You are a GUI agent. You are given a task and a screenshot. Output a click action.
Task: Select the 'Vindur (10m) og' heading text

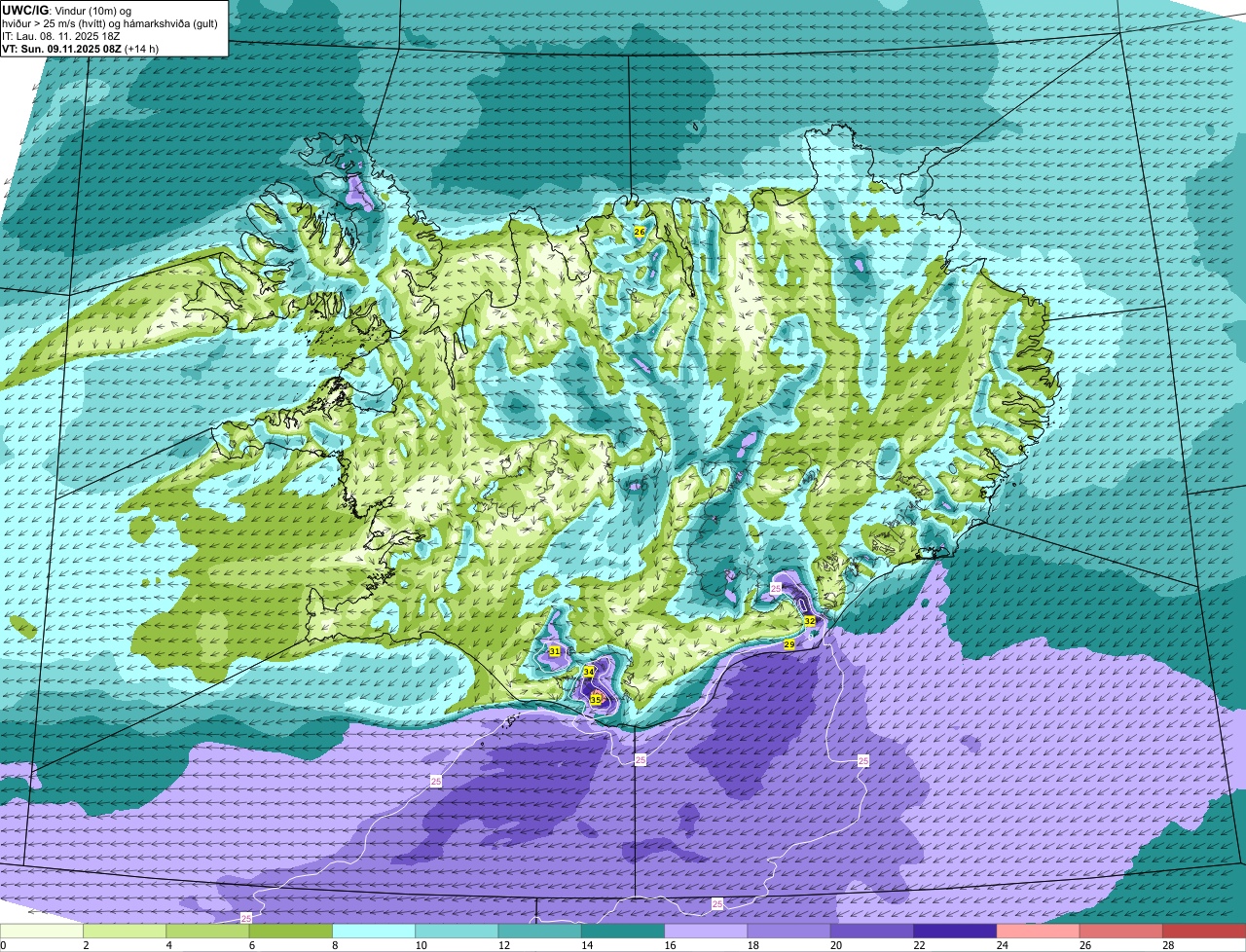pyautogui.click(x=93, y=11)
